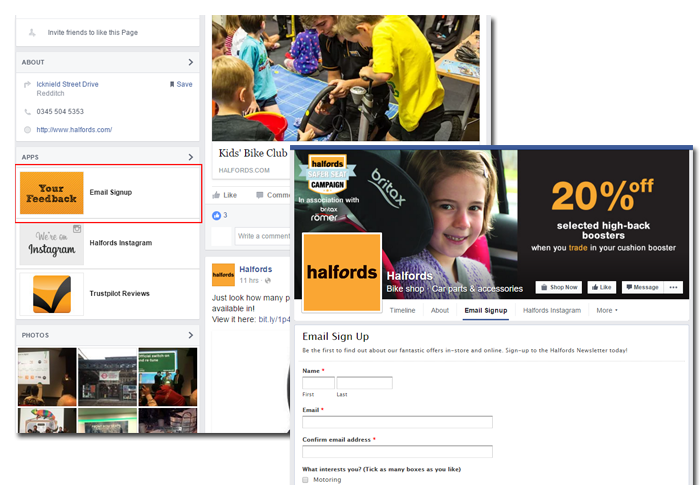Open the More dropdown on page tabs
This screenshot has height=485, width=700.
[x=607, y=310]
